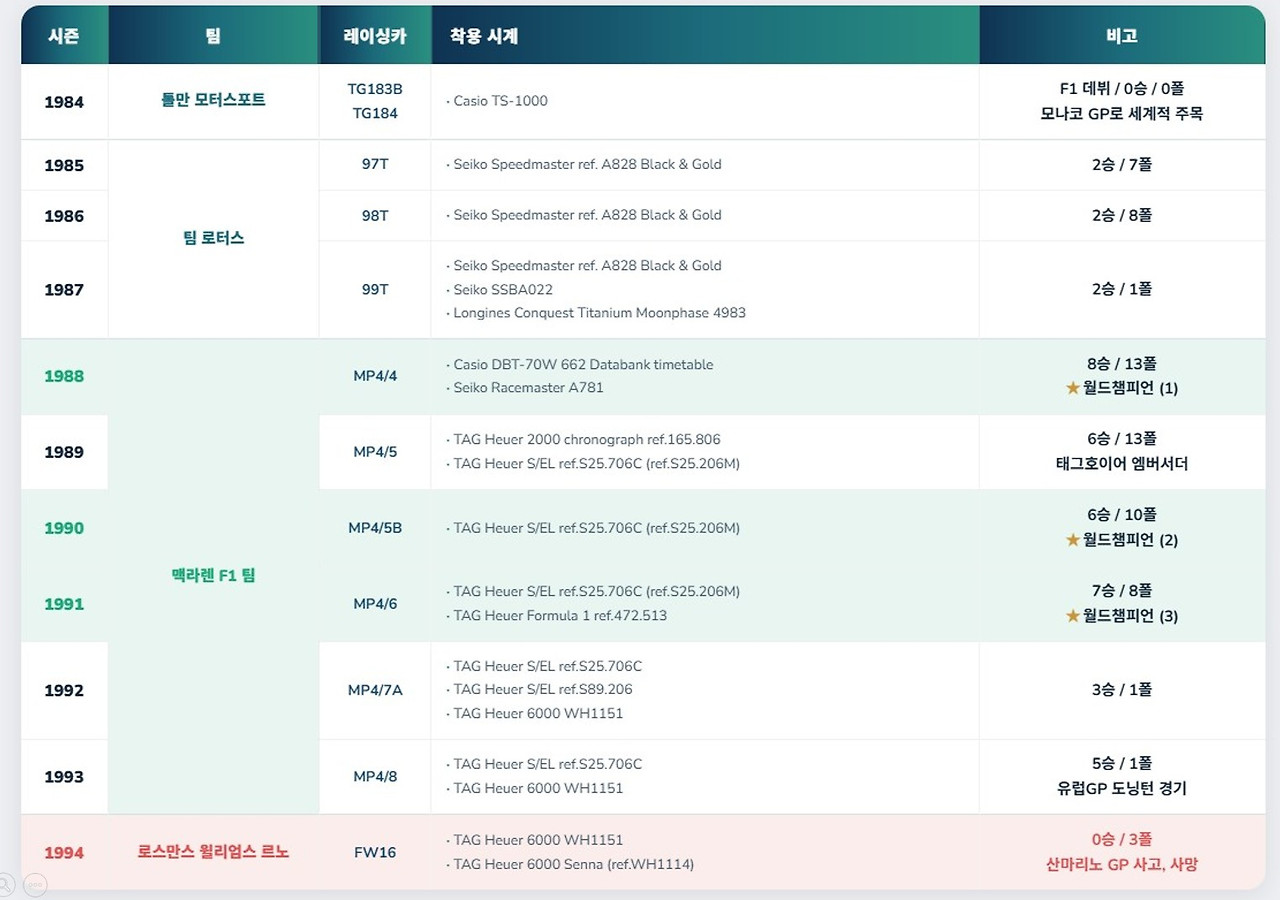The width and height of the screenshot is (1280, 900).
Task: Click the 1986 season cell
Action: [64, 216]
